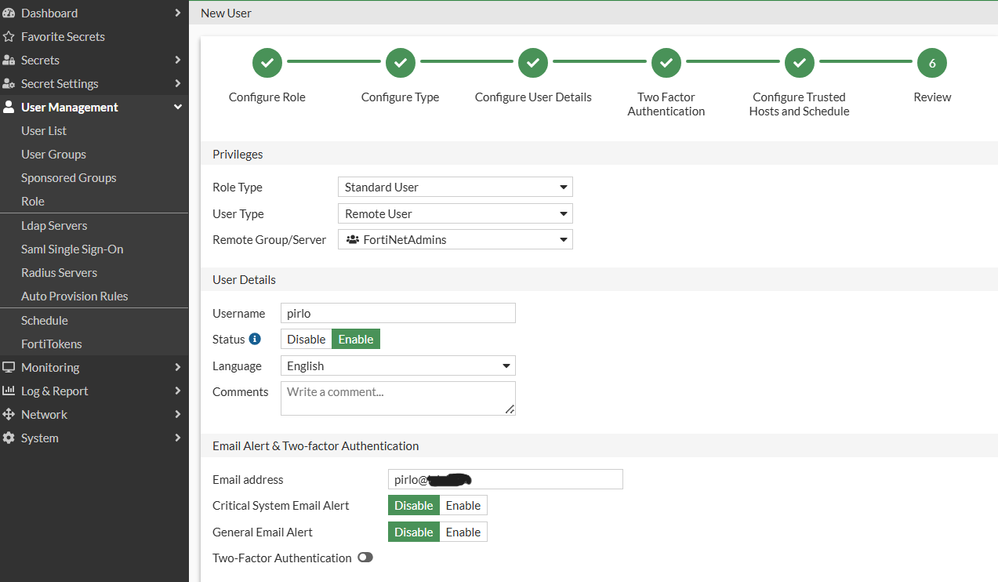The width and height of the screenshot is (998, 582).
Task: Click the New User page title
Action: [226, 13]
